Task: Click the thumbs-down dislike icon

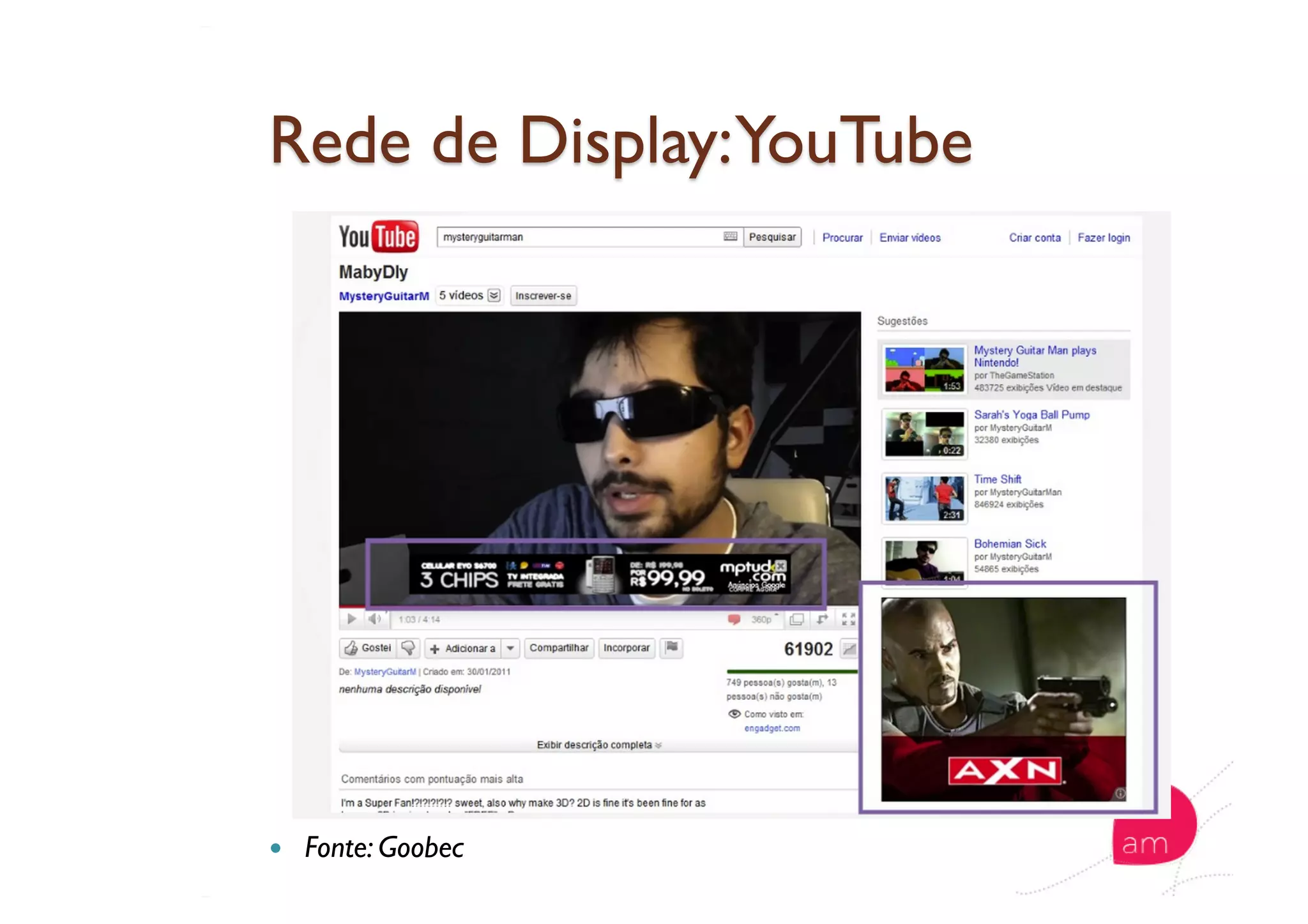Action: (x=408, y=648)
